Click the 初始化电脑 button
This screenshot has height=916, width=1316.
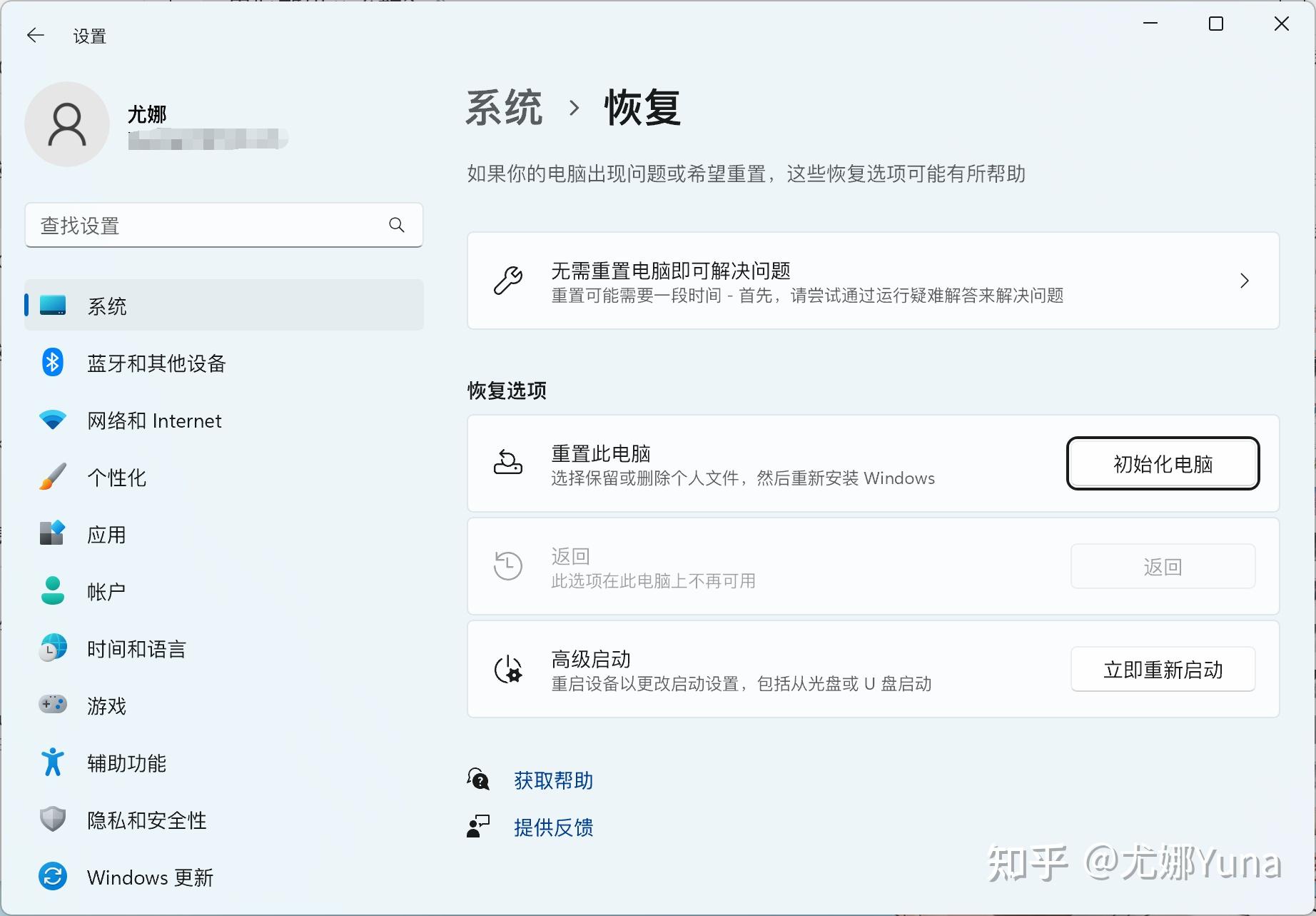click(x=1163, y=463)
